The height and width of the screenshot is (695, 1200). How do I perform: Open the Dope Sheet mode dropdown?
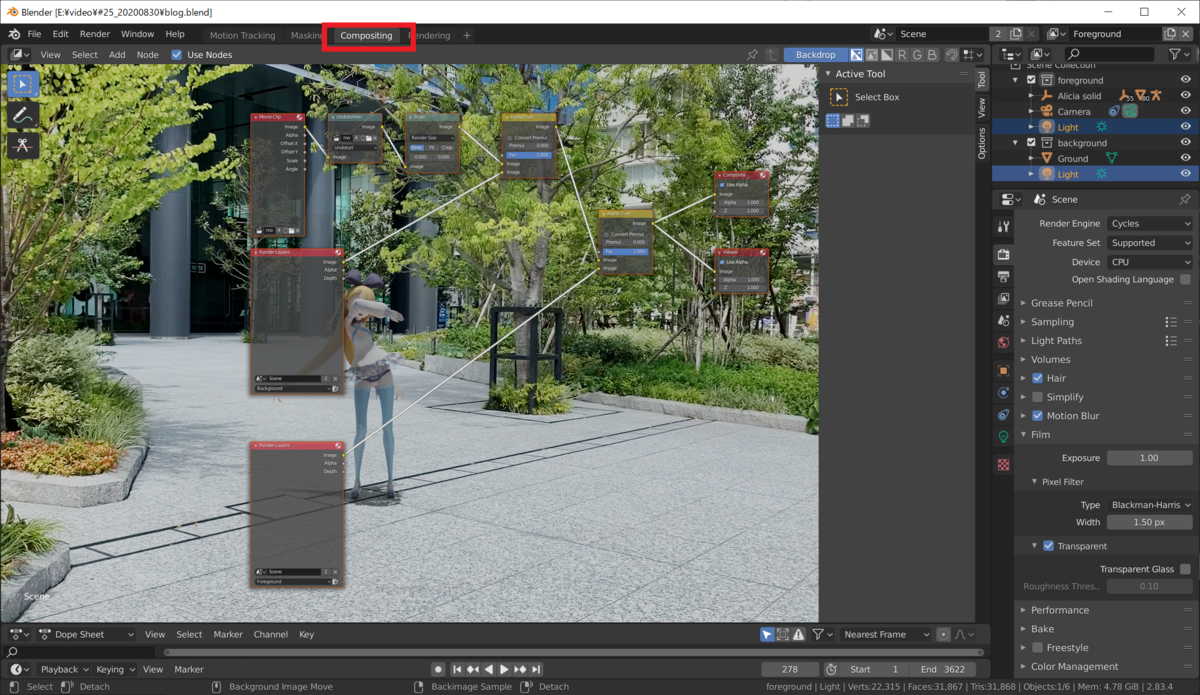[x=86, y=634]
